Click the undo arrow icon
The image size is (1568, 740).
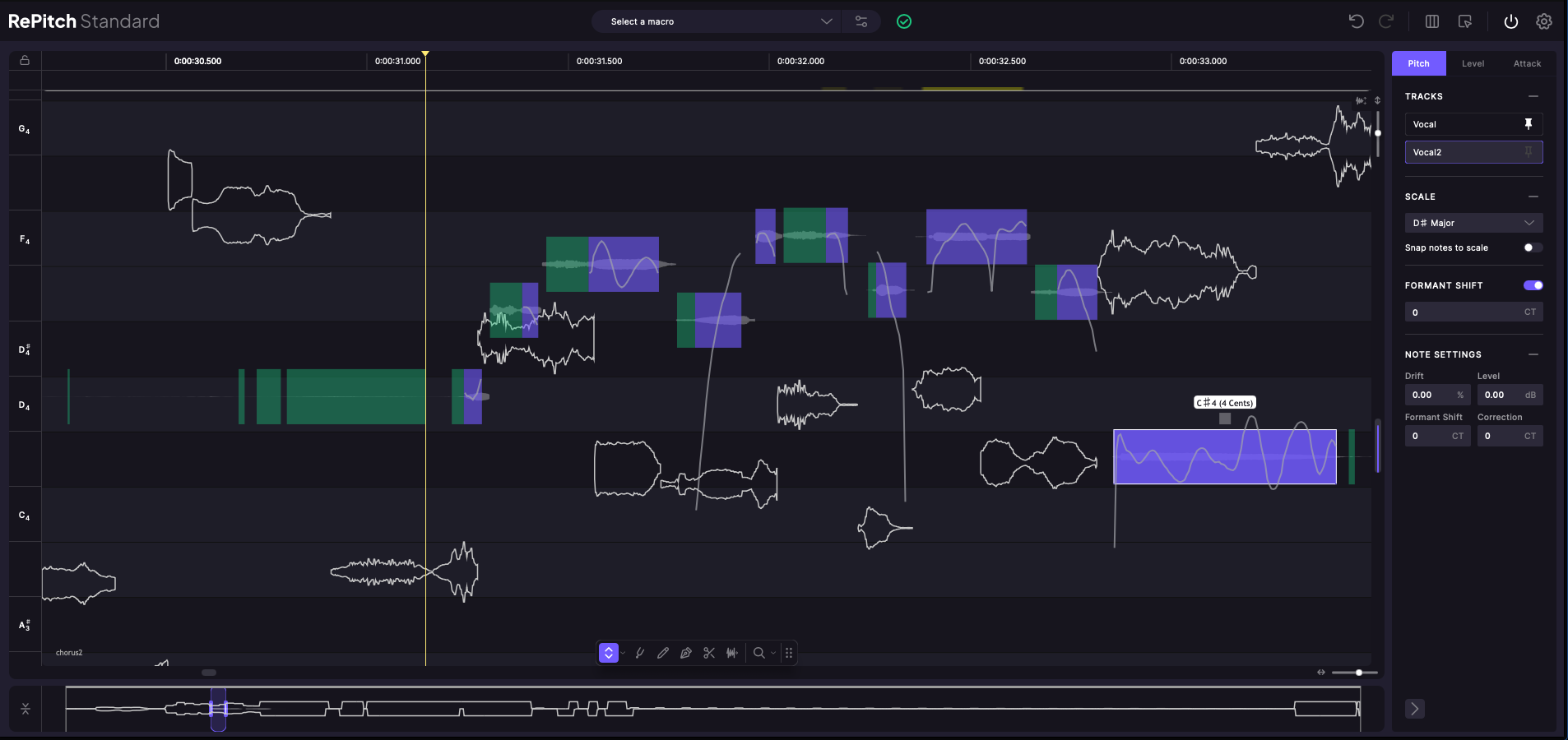1357,21
